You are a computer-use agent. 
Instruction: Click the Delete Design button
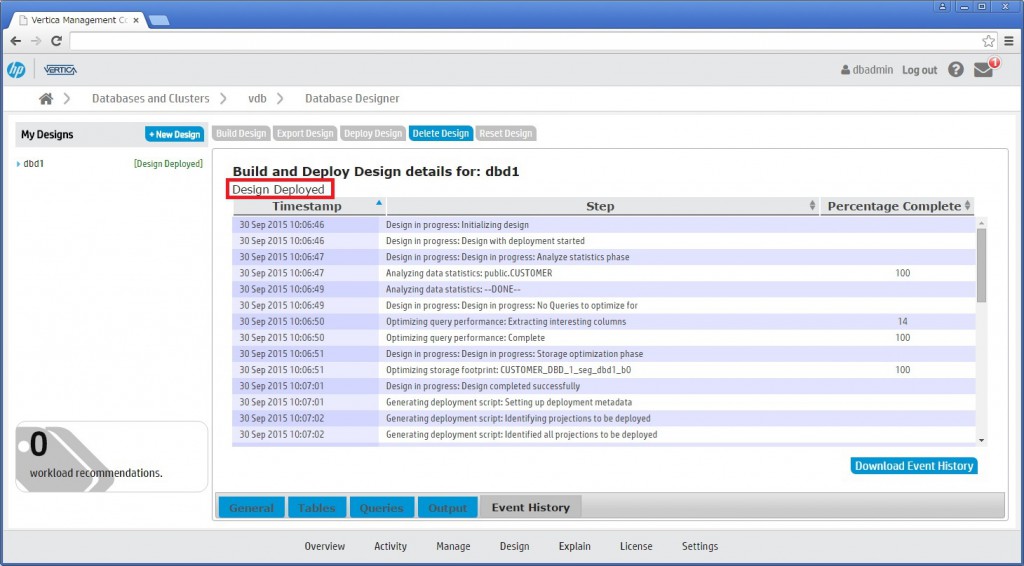pos(441,133)
